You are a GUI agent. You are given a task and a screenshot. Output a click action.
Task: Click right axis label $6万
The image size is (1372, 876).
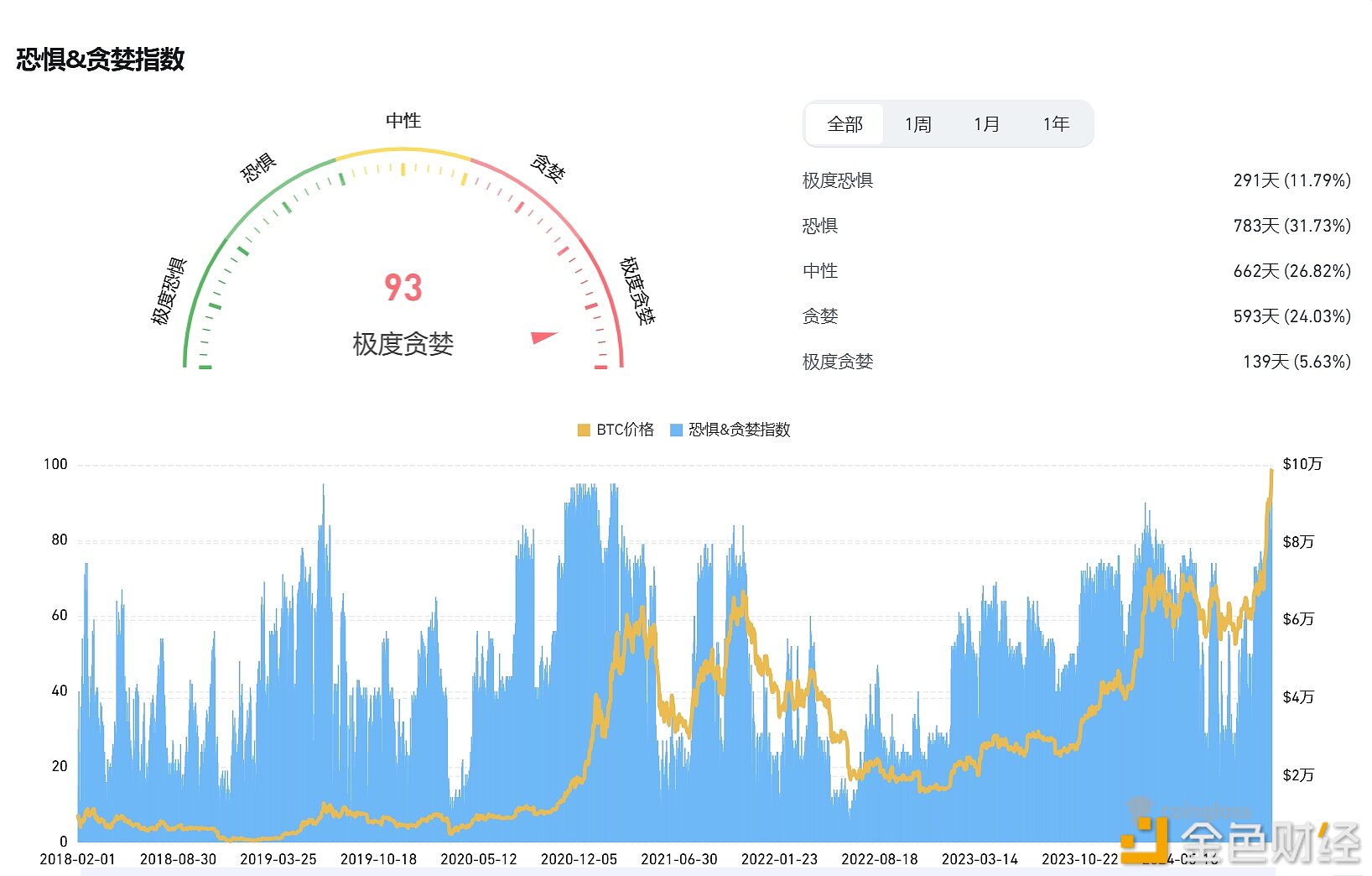click(x=1298, y=619)
